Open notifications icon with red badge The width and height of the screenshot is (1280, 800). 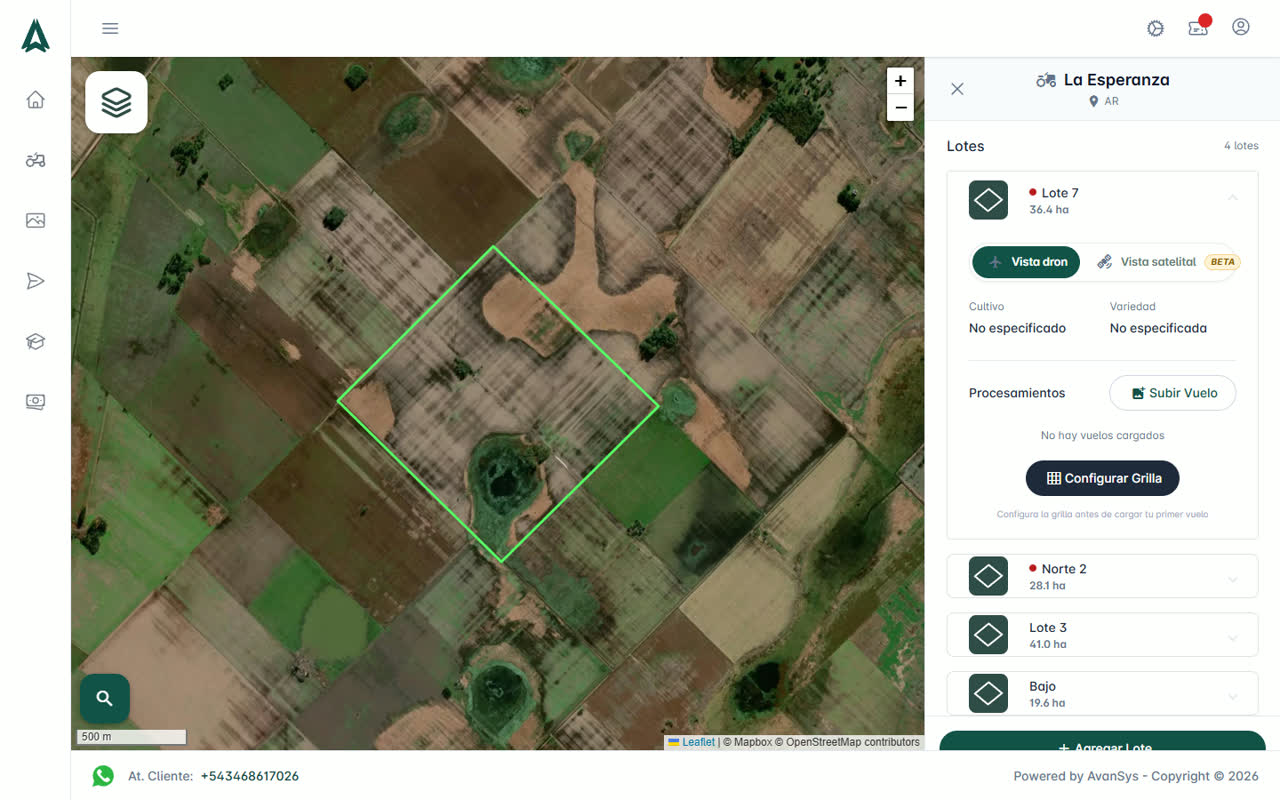pyautogui.click(x=1198, y=27)
